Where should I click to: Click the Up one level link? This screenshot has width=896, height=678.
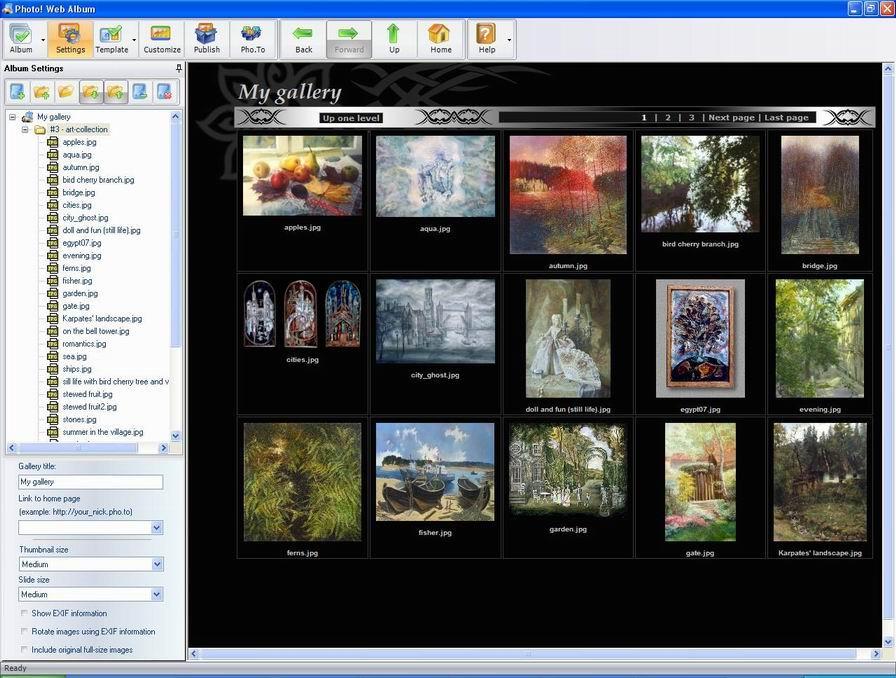pos(351,118)
